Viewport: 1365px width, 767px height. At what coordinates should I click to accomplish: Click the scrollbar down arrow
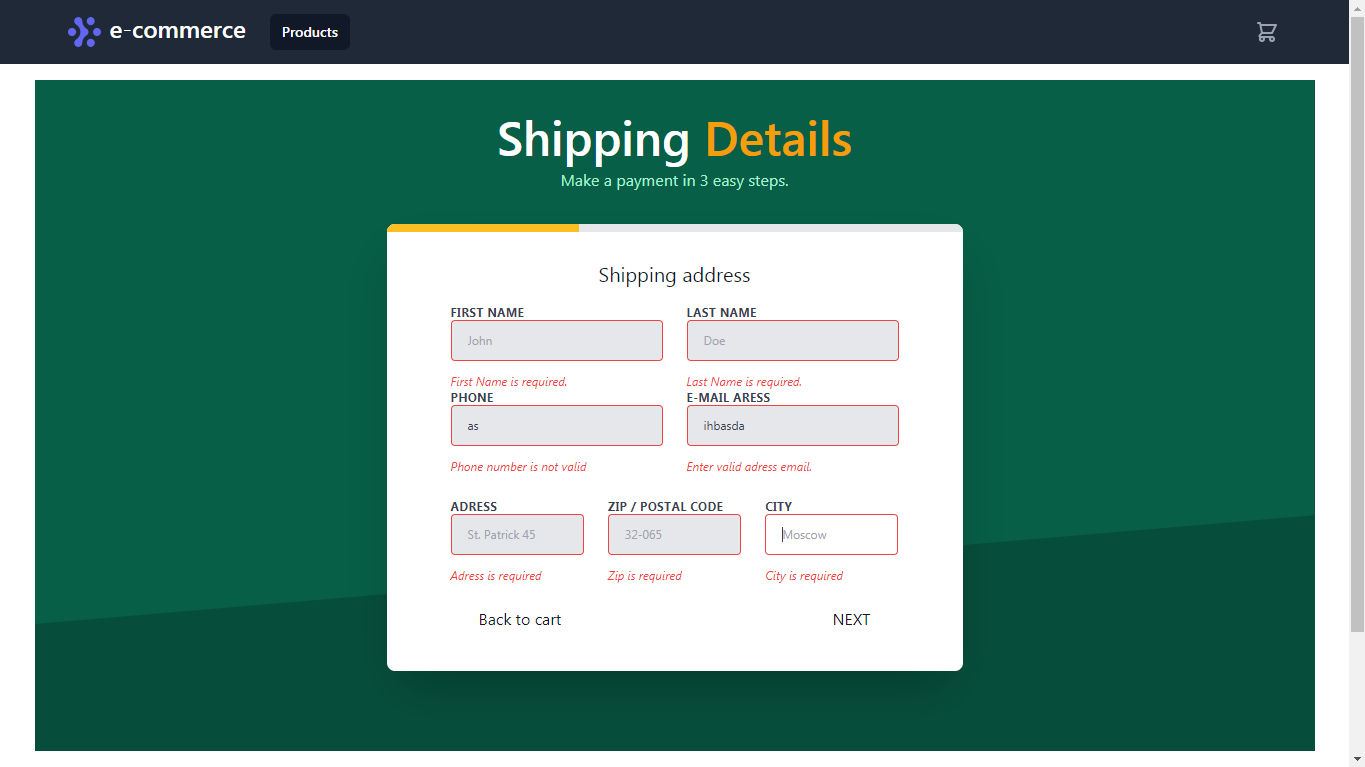tap(1358, 760)
